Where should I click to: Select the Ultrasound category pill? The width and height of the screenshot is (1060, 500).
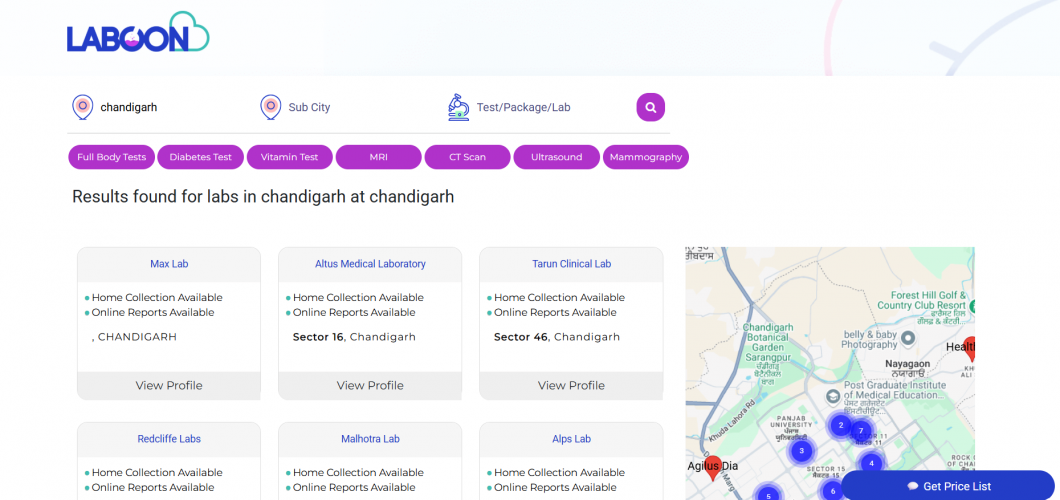point(556,157)
